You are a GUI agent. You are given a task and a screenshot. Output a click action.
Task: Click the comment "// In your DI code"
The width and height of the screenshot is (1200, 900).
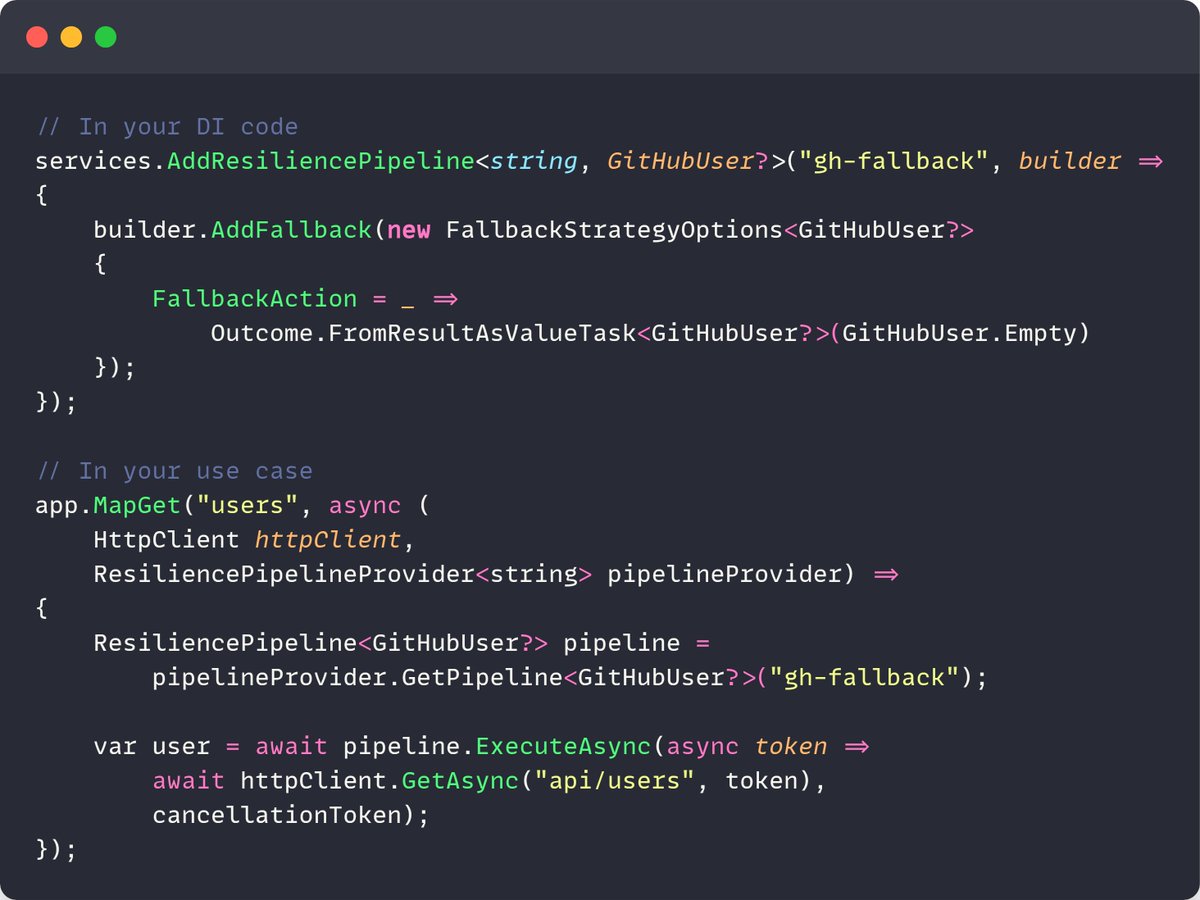pos(167,127)
